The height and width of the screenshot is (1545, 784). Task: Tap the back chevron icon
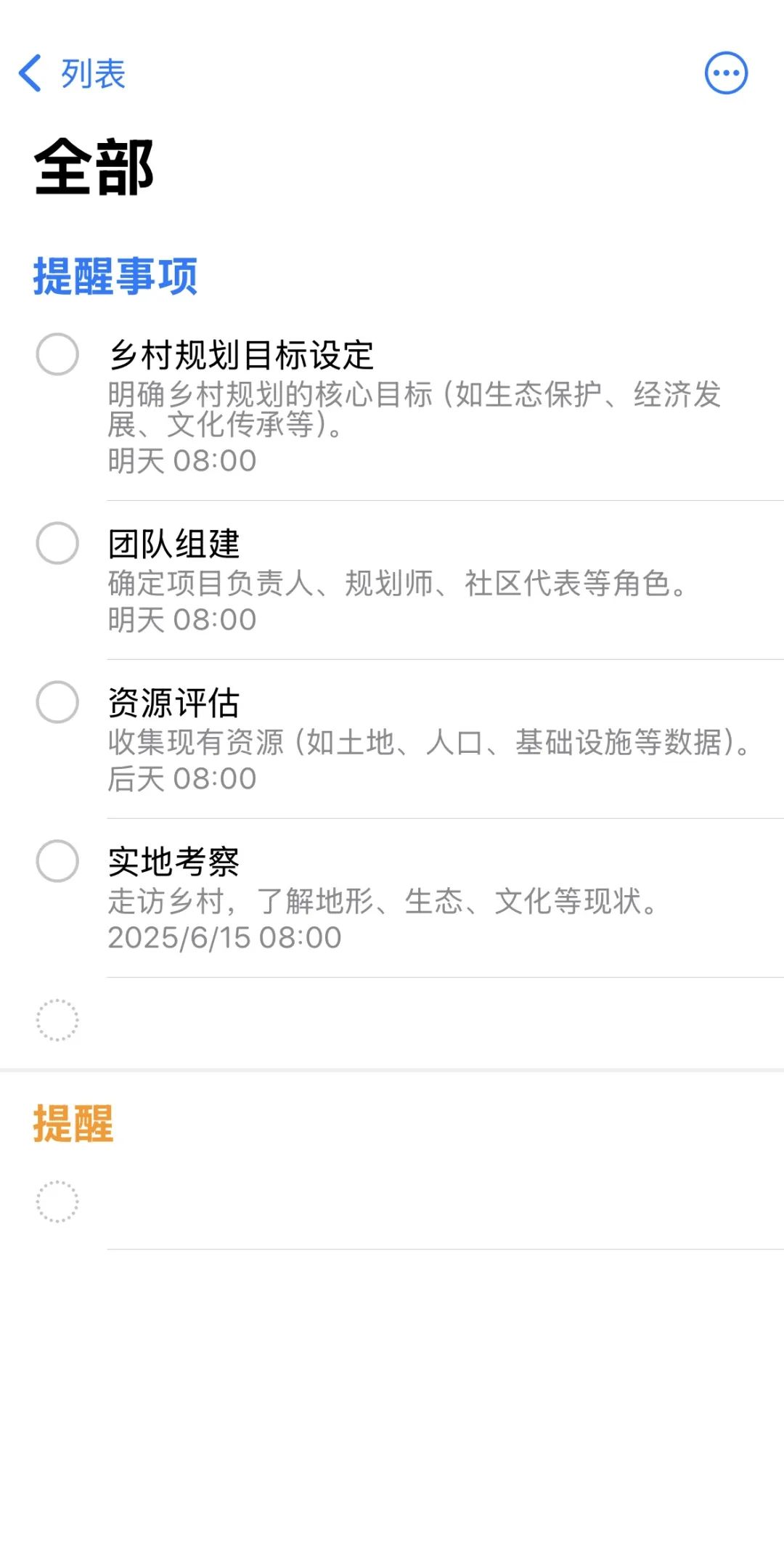30,73
